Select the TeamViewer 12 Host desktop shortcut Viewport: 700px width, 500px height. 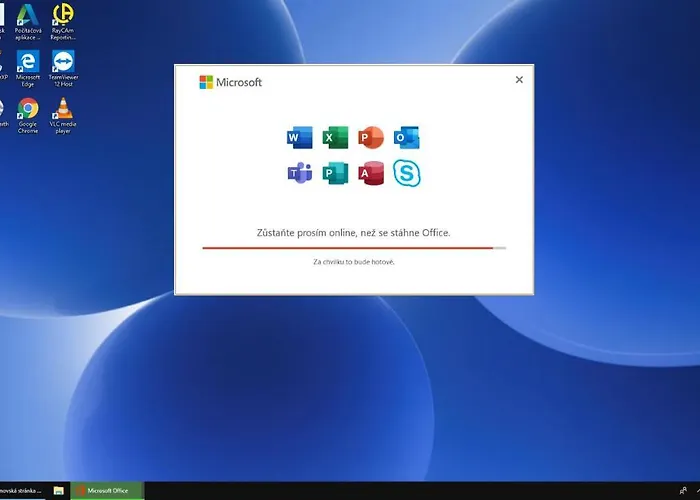click(63, 68)
